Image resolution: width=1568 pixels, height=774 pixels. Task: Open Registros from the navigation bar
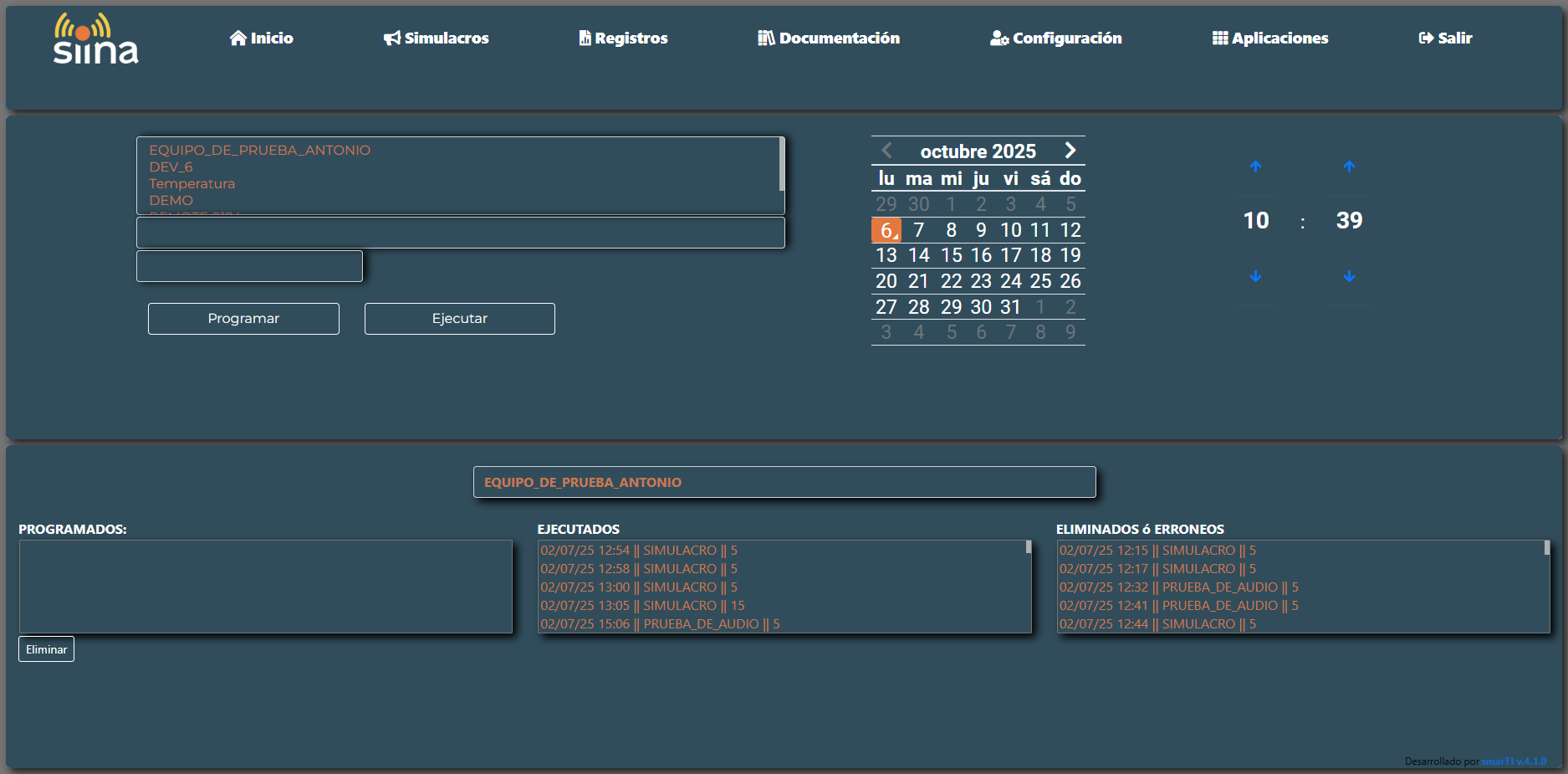pyautogui.click(x=623, y=38)
